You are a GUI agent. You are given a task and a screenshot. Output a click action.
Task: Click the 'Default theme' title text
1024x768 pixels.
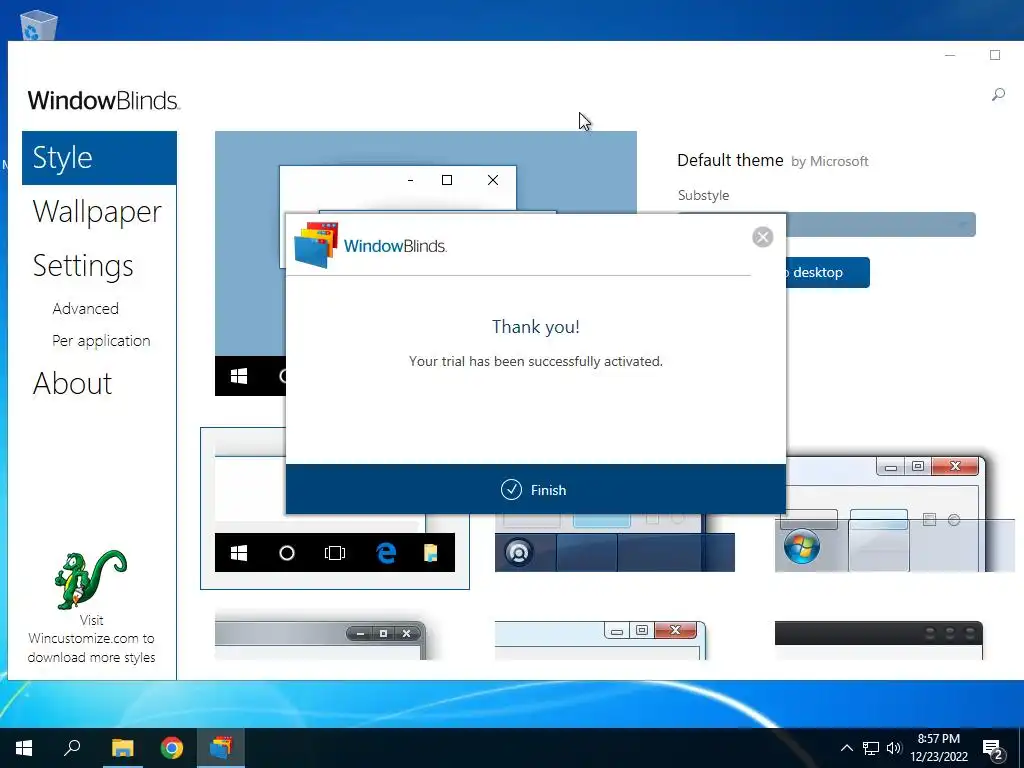730,161
